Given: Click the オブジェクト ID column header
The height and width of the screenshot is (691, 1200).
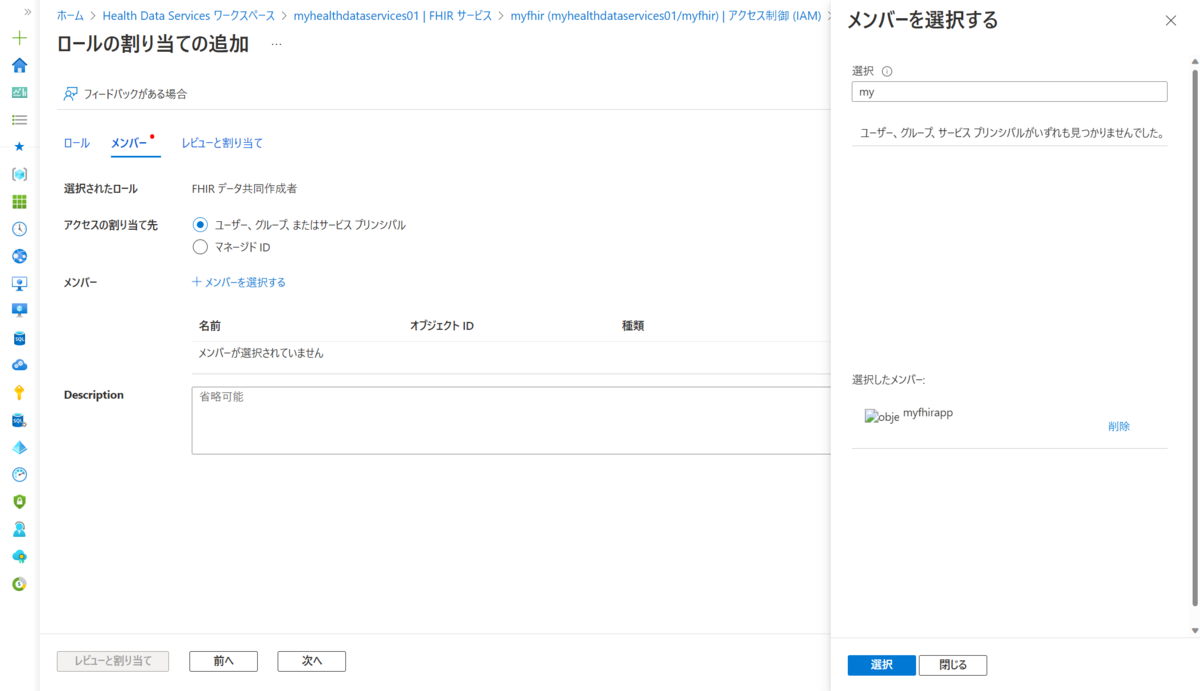Looking at the screenshot, I should pos(441,326).
